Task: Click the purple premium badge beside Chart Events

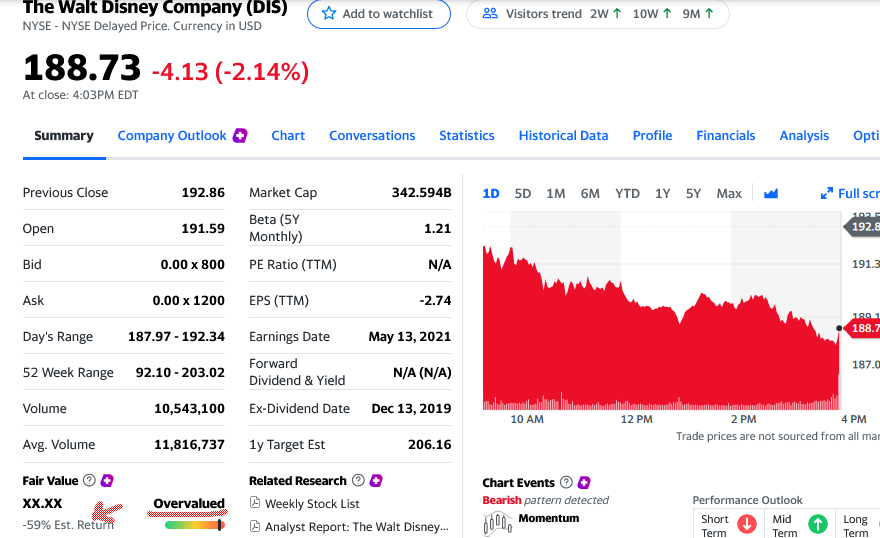Action: pyautogui.click(x=584, y=482)
